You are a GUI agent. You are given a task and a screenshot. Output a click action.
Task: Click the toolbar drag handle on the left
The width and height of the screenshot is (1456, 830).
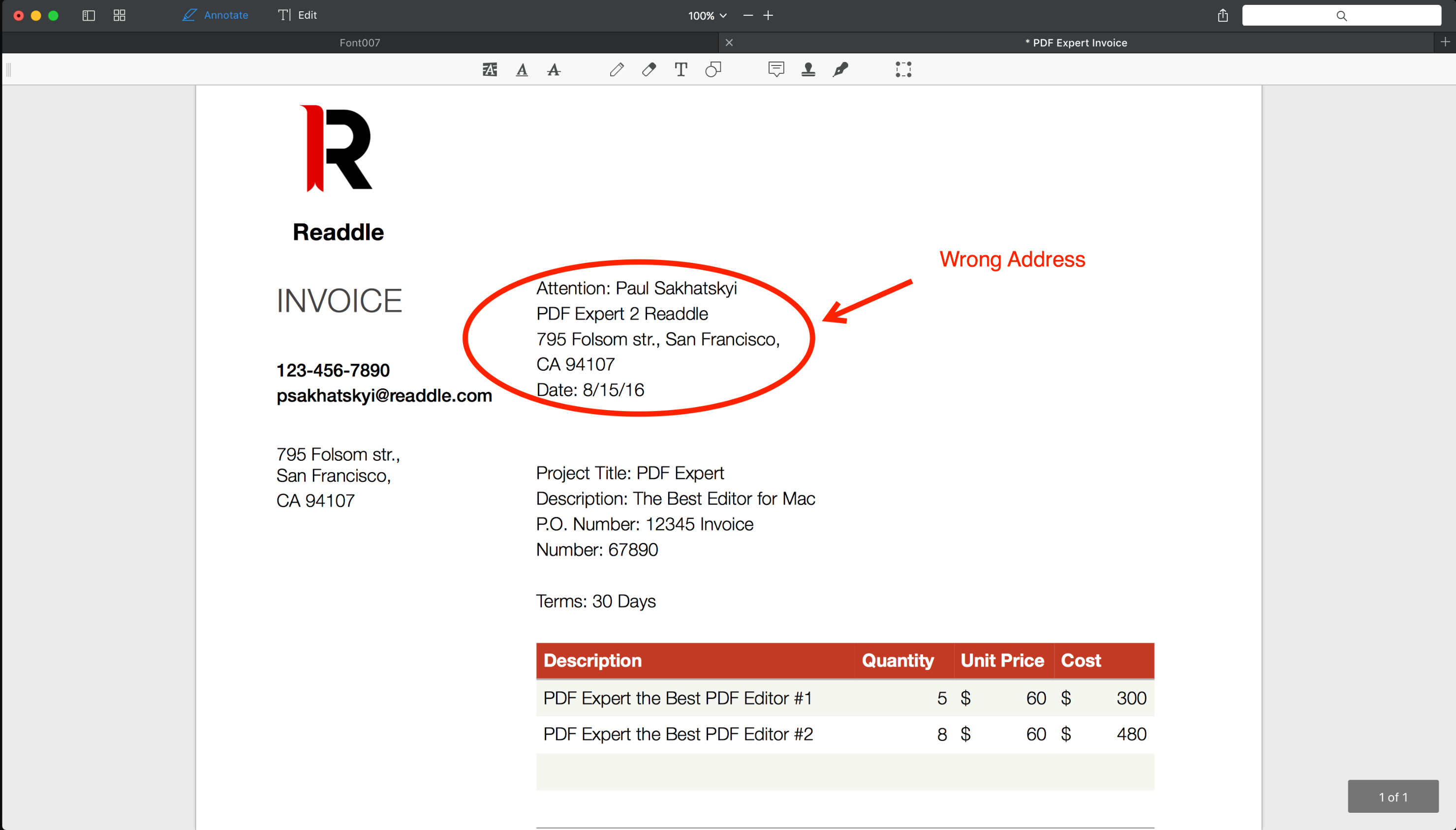[8, 69]
